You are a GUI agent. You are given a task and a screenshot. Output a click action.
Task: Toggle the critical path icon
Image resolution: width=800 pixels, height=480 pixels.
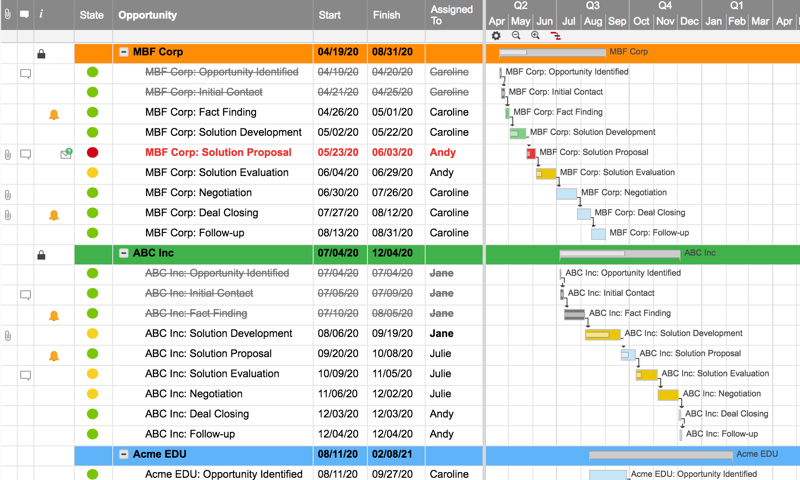pos(556,36)
